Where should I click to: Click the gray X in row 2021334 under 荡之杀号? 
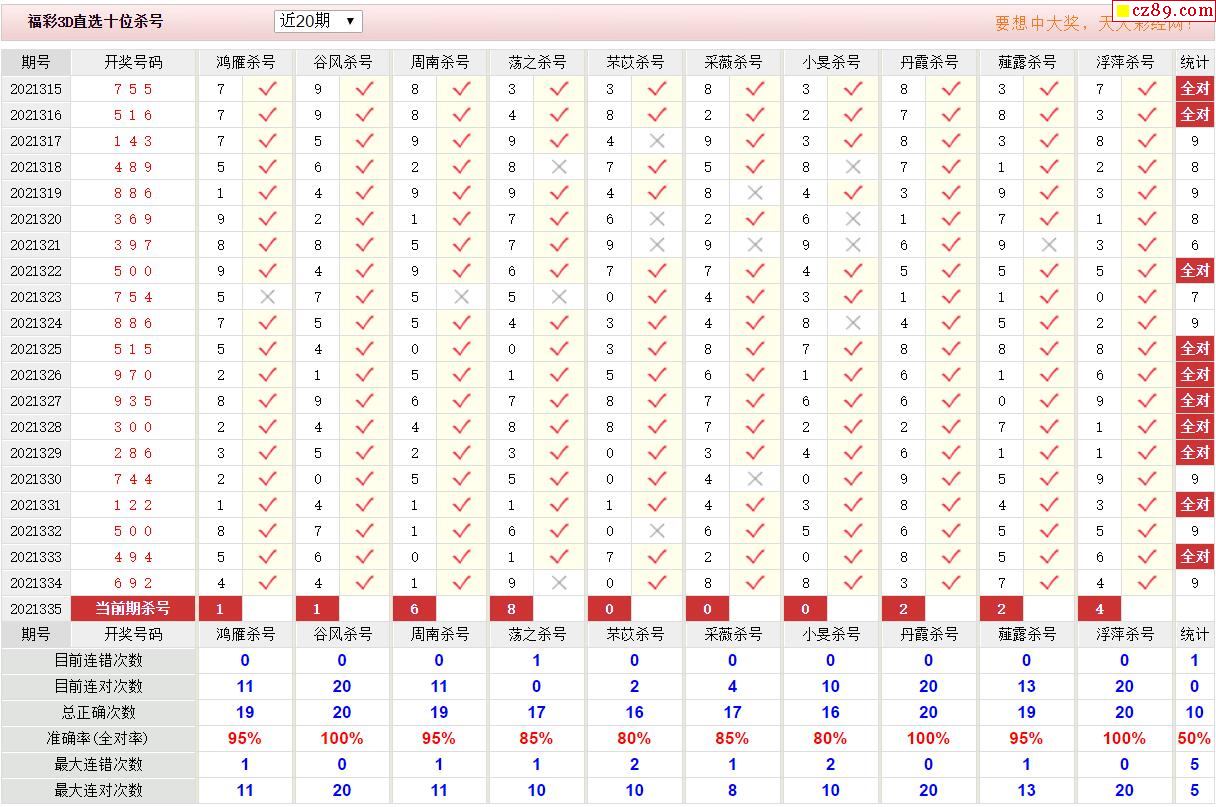click(x=559, y=583)
